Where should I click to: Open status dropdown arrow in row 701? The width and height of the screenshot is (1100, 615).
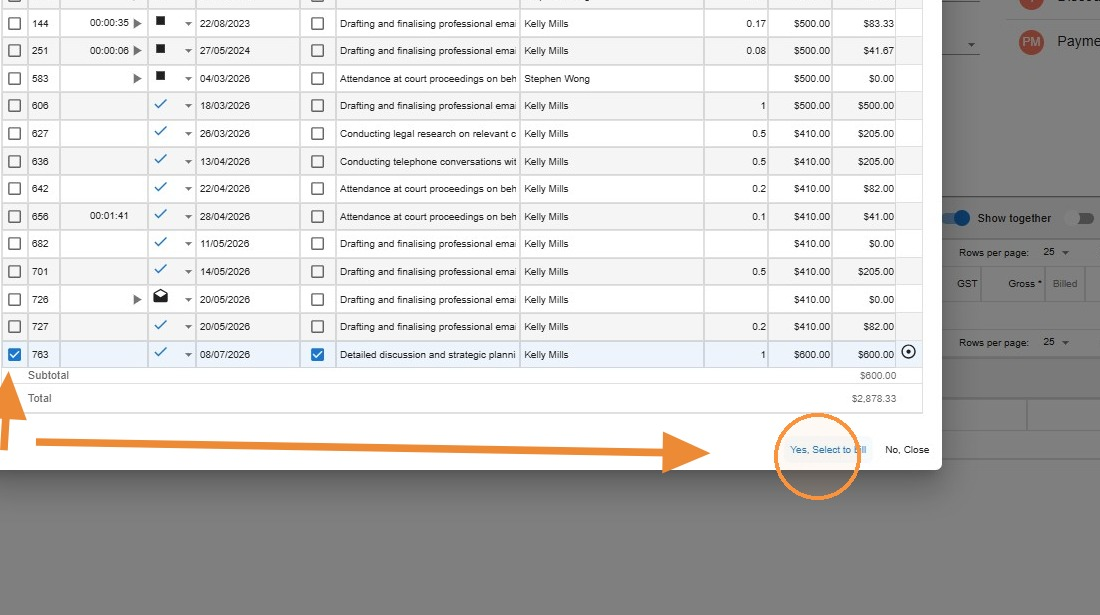click(x=188, y=272)
